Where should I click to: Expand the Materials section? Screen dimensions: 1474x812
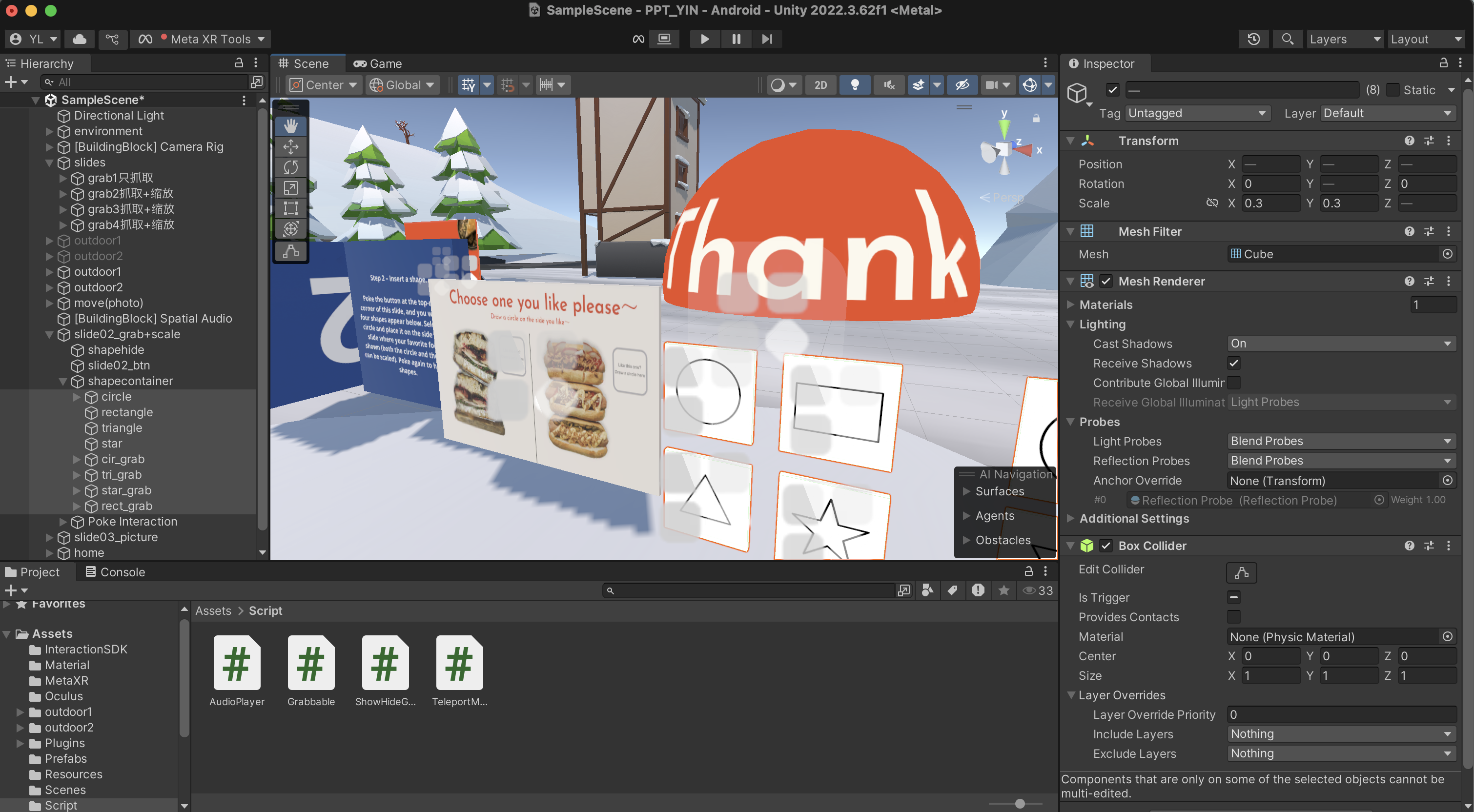1070,304
